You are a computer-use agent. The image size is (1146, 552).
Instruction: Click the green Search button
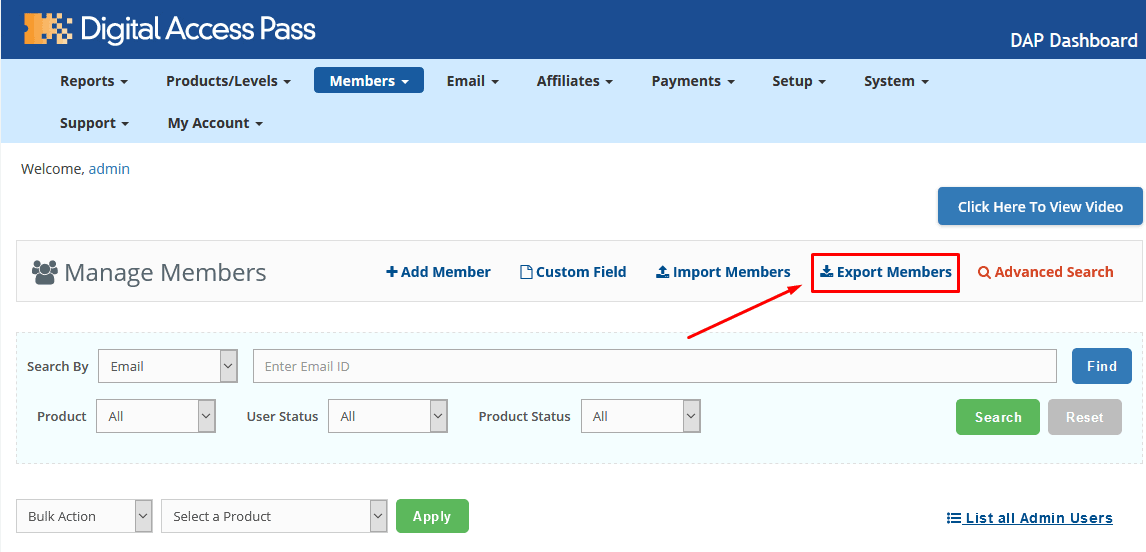998,417
